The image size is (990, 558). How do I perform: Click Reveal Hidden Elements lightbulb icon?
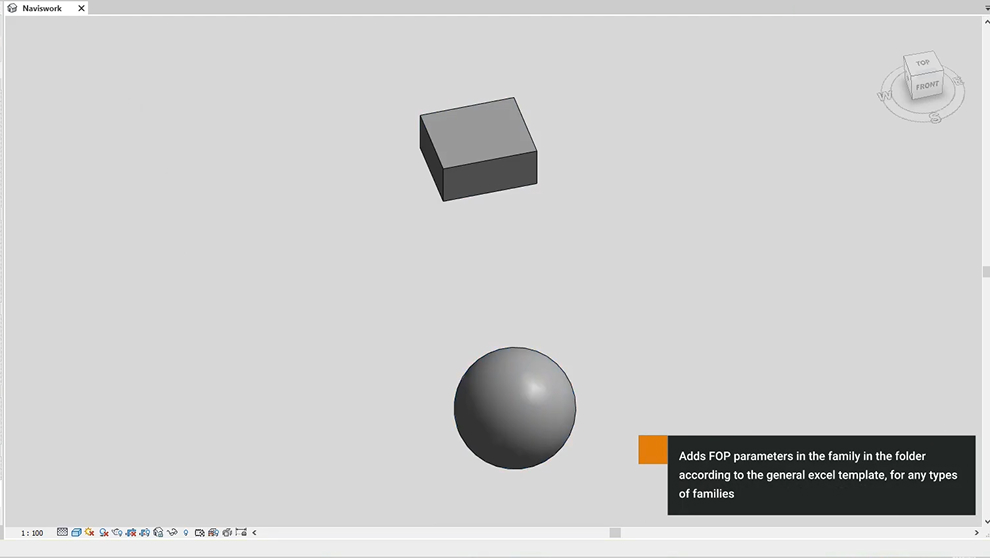click(x=186, y=533)
